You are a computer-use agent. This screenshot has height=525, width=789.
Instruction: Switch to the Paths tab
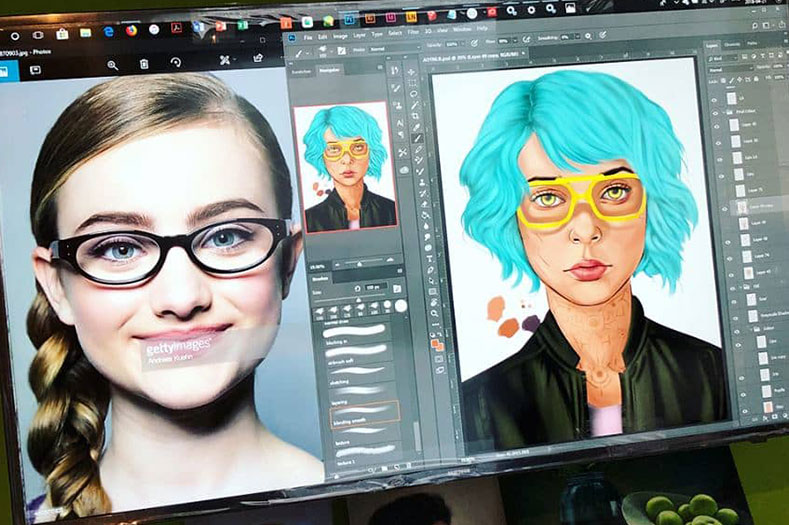(x=752, y=44)
